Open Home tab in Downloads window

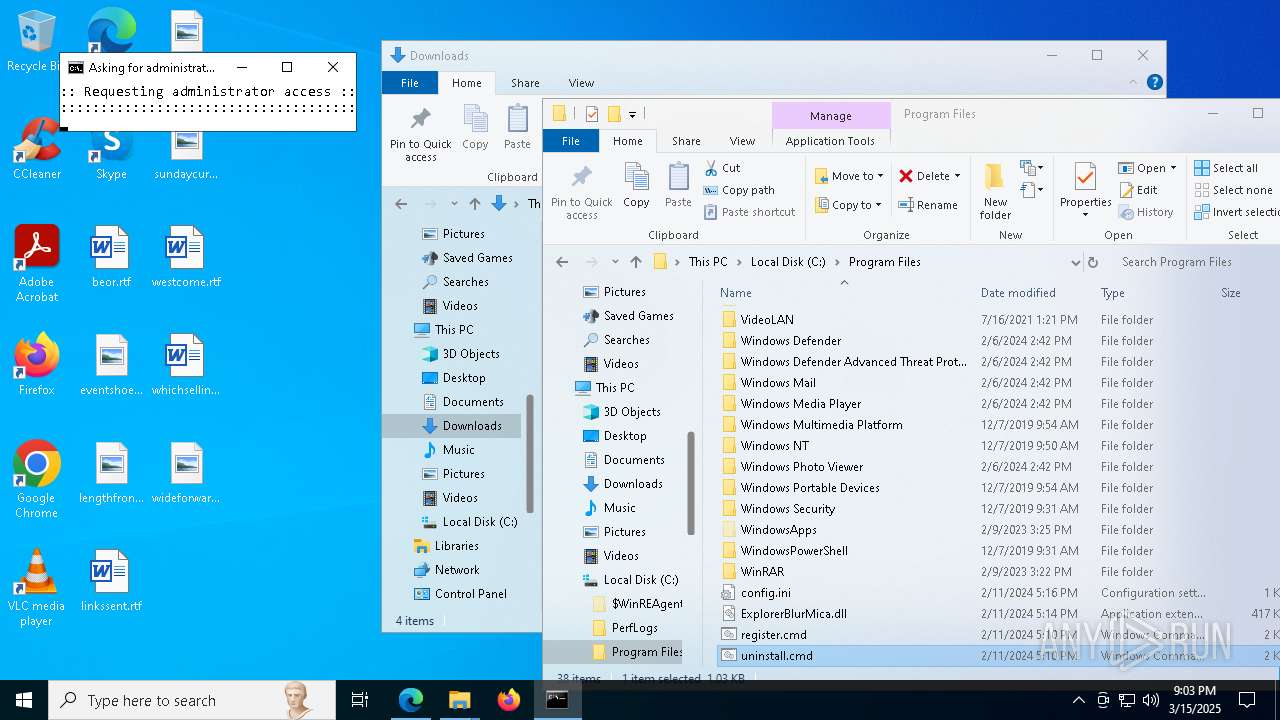click(466, 83)
